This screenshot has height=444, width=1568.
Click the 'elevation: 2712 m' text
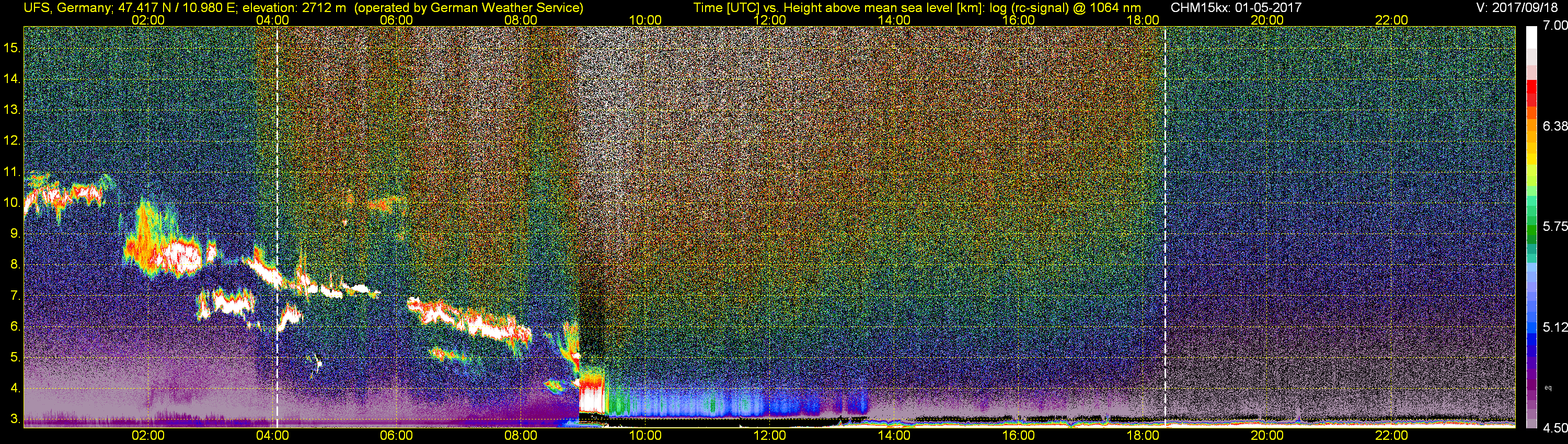(294, 7)
